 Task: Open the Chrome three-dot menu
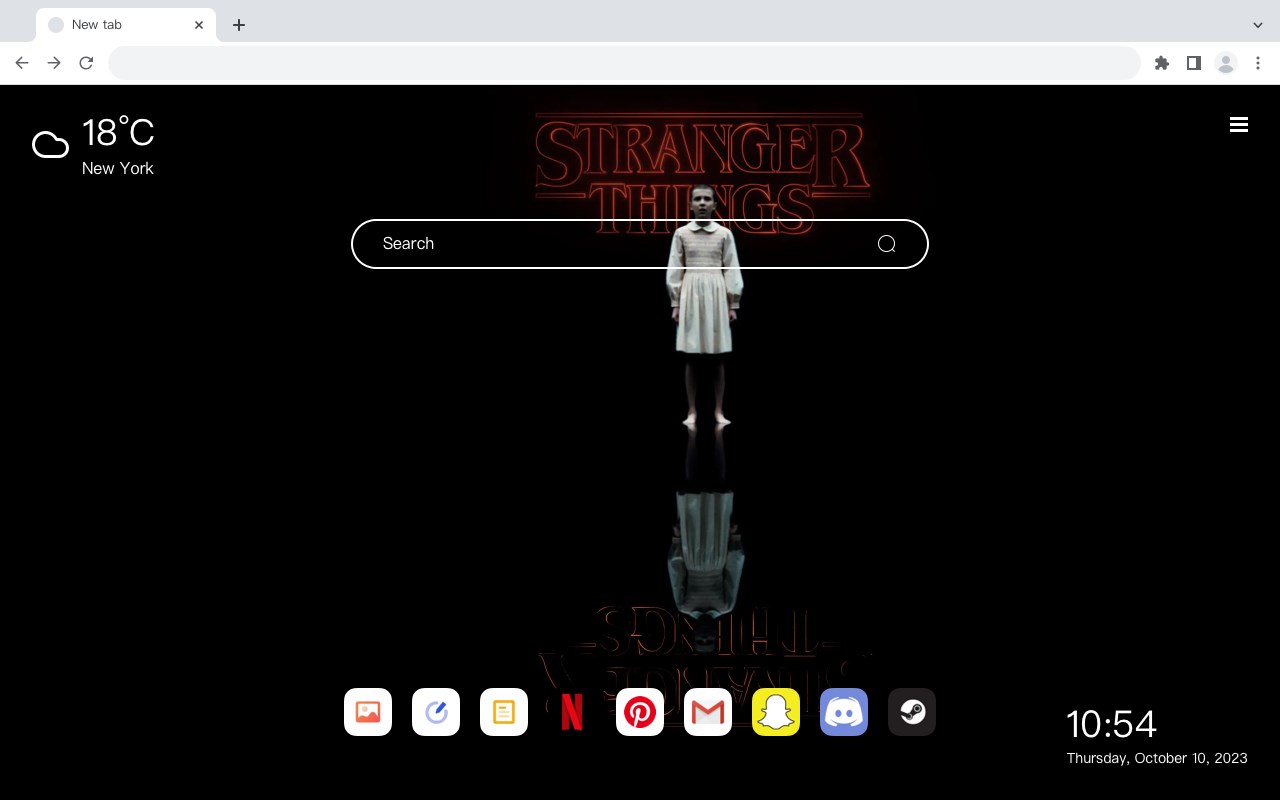coord(1258,63)
